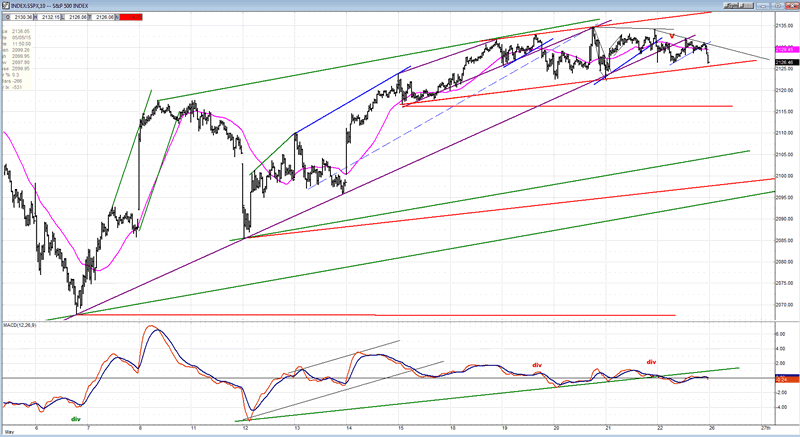Click the rightmost red div label in MACD panel

click(651, 361)
